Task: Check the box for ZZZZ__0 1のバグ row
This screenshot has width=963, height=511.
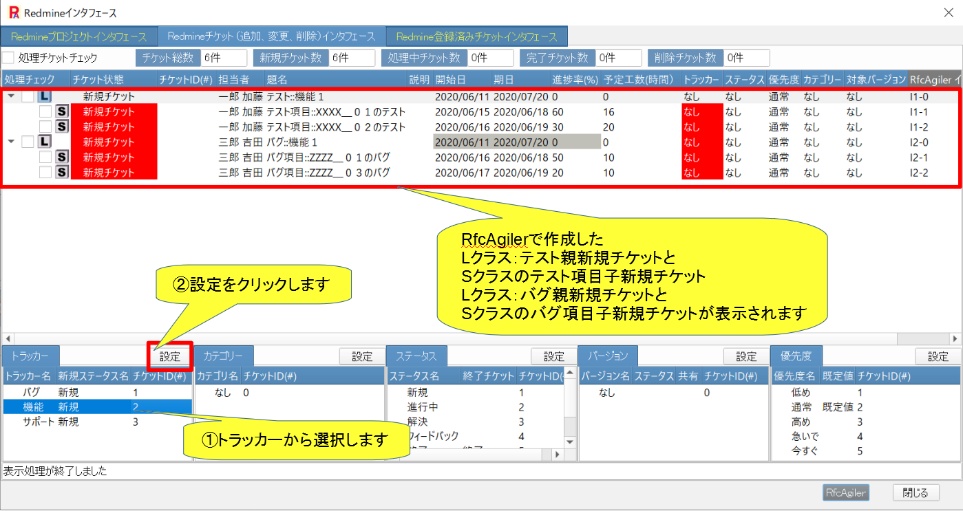Action: pyautogui.click(x=45, y=157)
